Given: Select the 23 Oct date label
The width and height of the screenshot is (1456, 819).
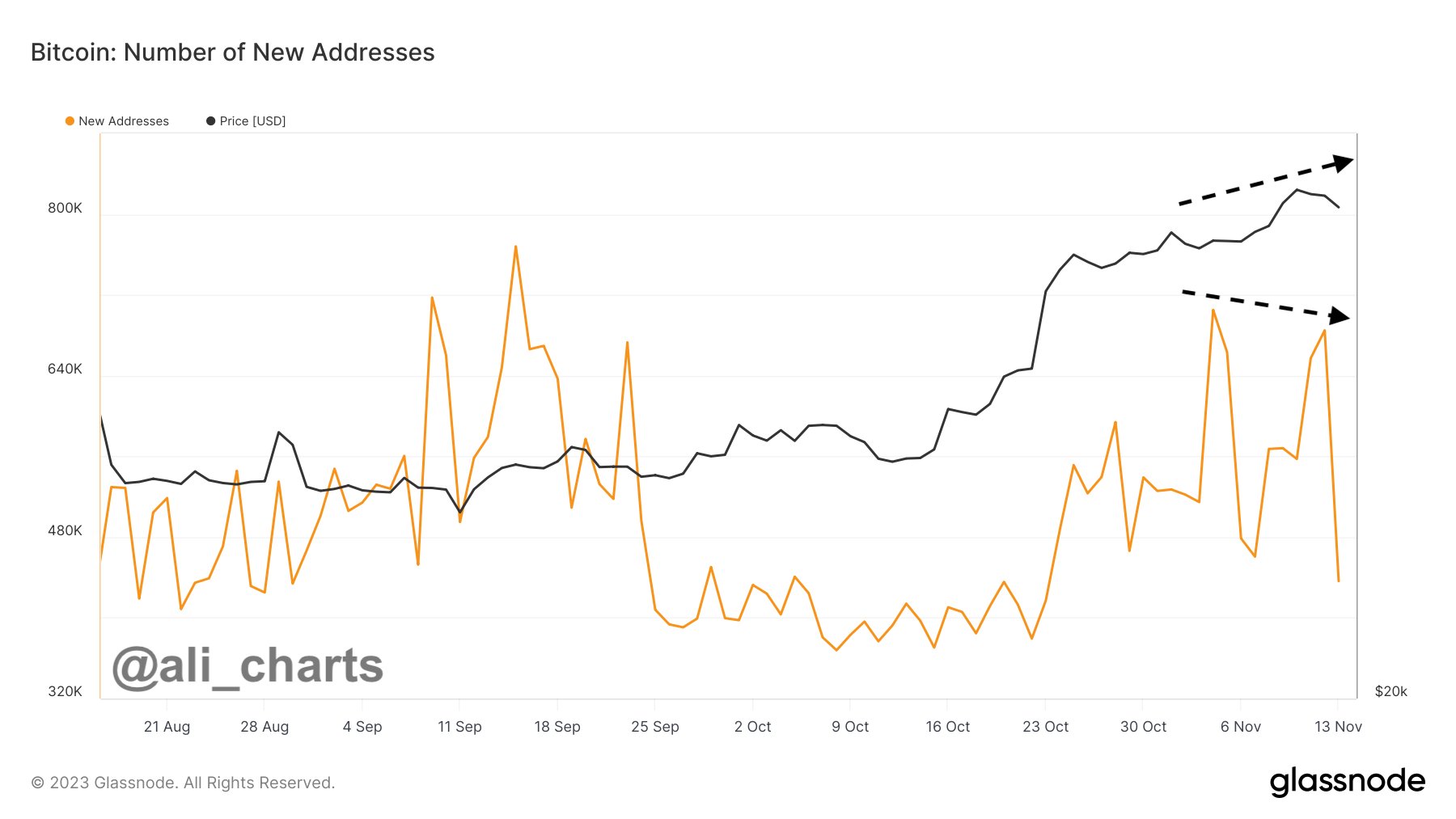Looking at the screenshot, I should pyautogui.click(x=1045, y=727).
